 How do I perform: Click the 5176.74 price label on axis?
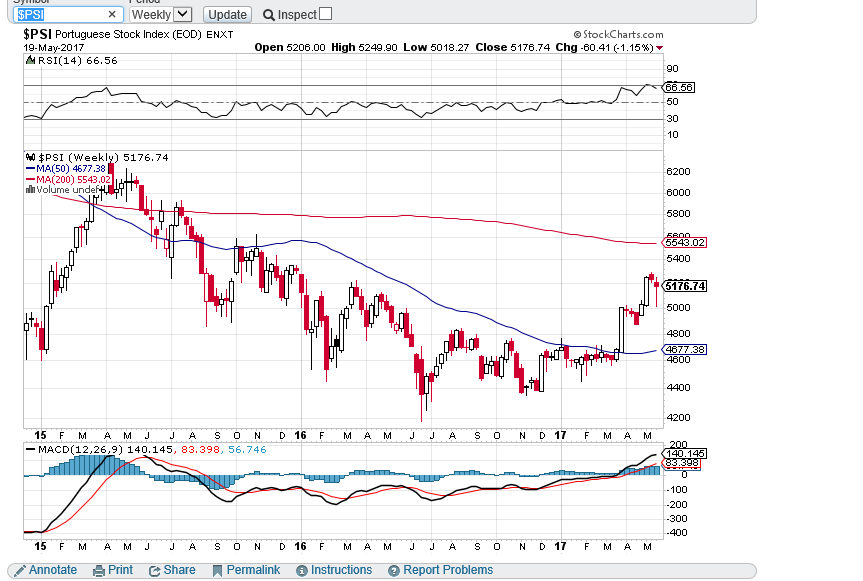point(685,286)
